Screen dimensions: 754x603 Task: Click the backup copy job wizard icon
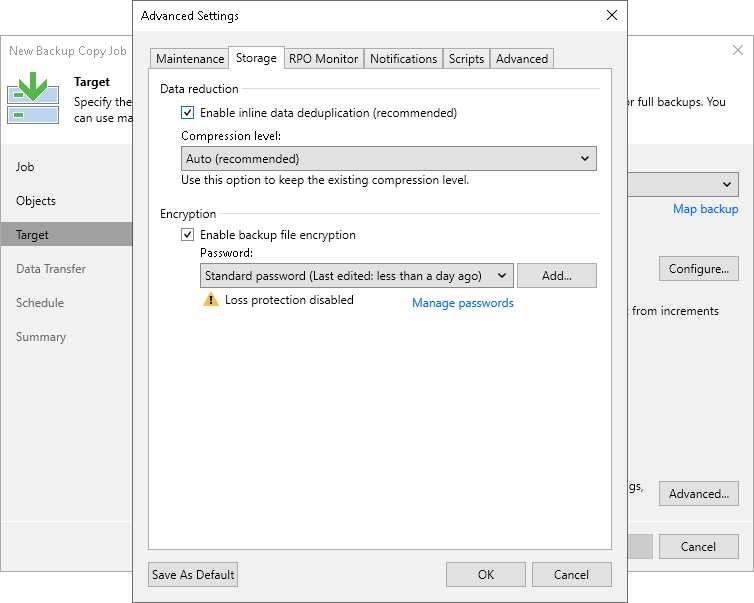click(x=33, y=98)
